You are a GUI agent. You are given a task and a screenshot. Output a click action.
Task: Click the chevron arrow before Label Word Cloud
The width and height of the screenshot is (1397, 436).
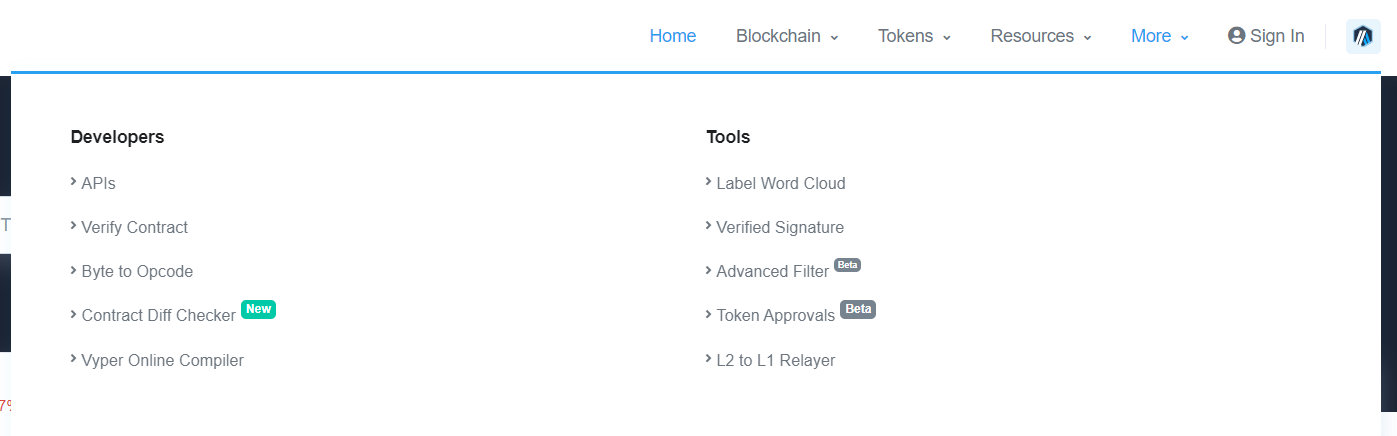(709, 182)
